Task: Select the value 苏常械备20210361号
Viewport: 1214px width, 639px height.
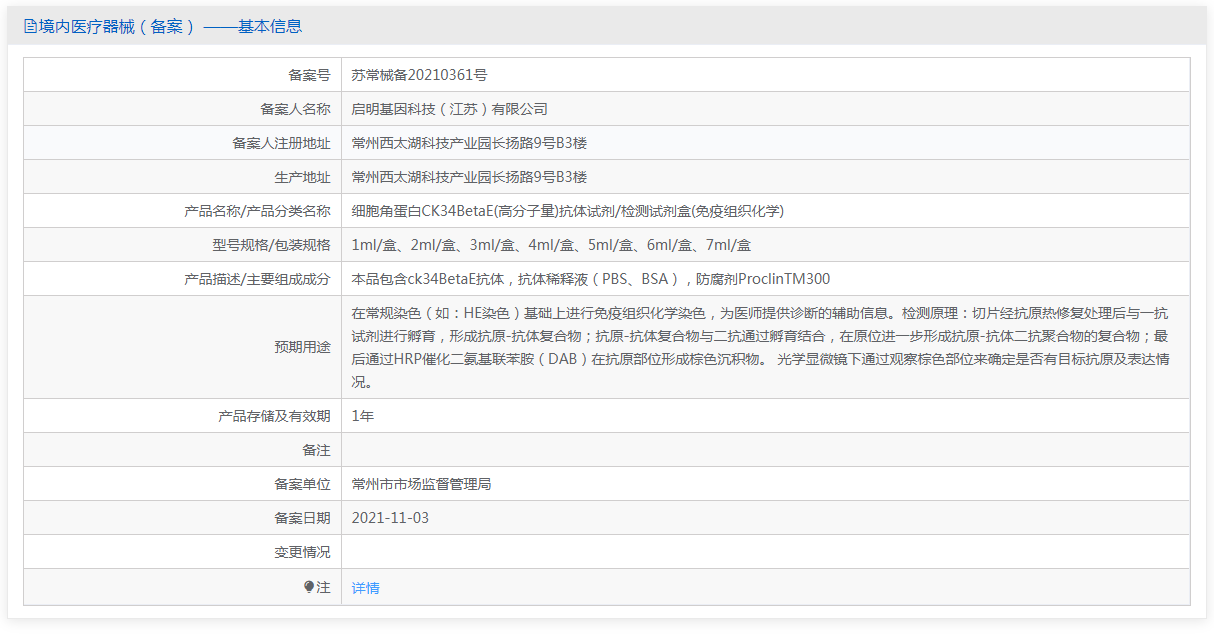Action: click(420, 75)
